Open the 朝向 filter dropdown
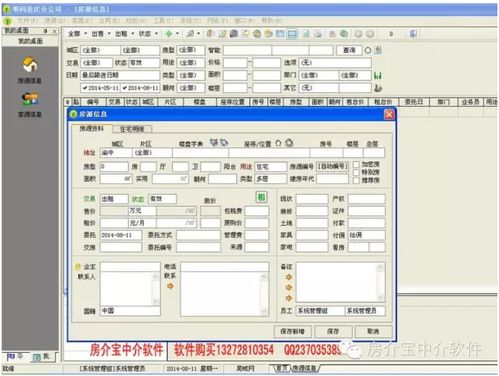 [x=190, y=88]
